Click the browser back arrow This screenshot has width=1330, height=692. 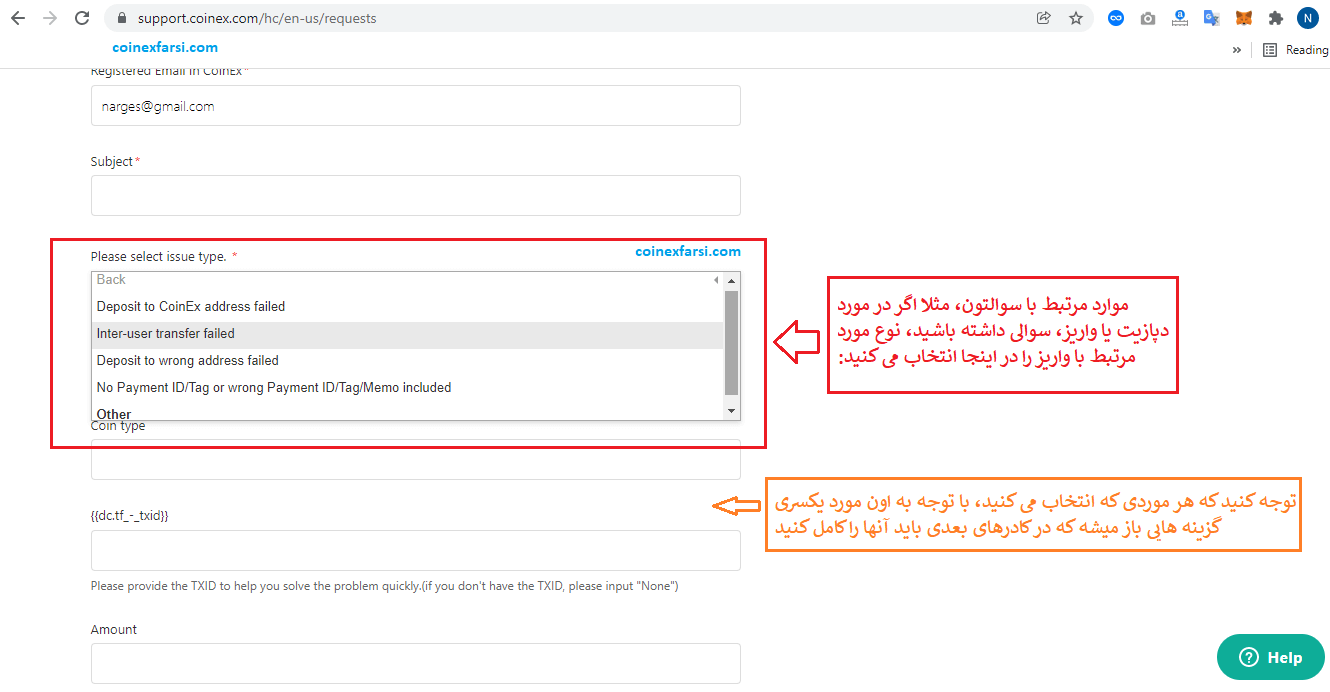tap(18, 18)
